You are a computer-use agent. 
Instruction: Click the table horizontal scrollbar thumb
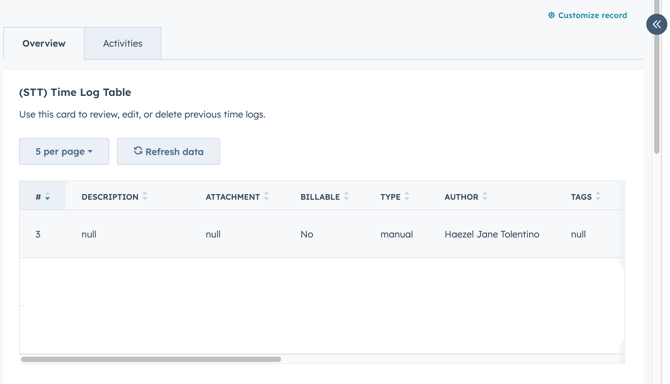tap(151, 359)
